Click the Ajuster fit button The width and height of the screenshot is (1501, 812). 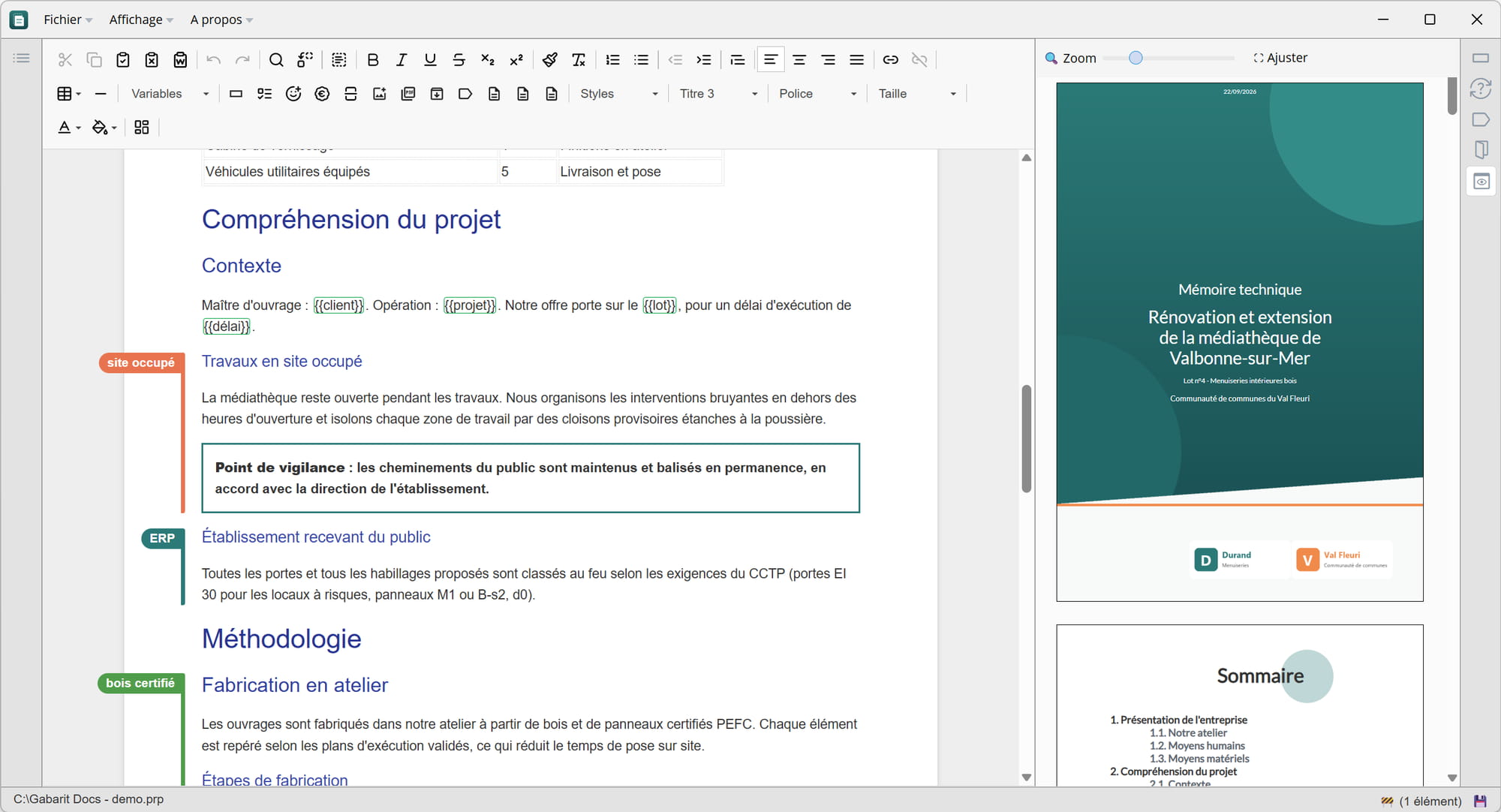coord(1280,58)
